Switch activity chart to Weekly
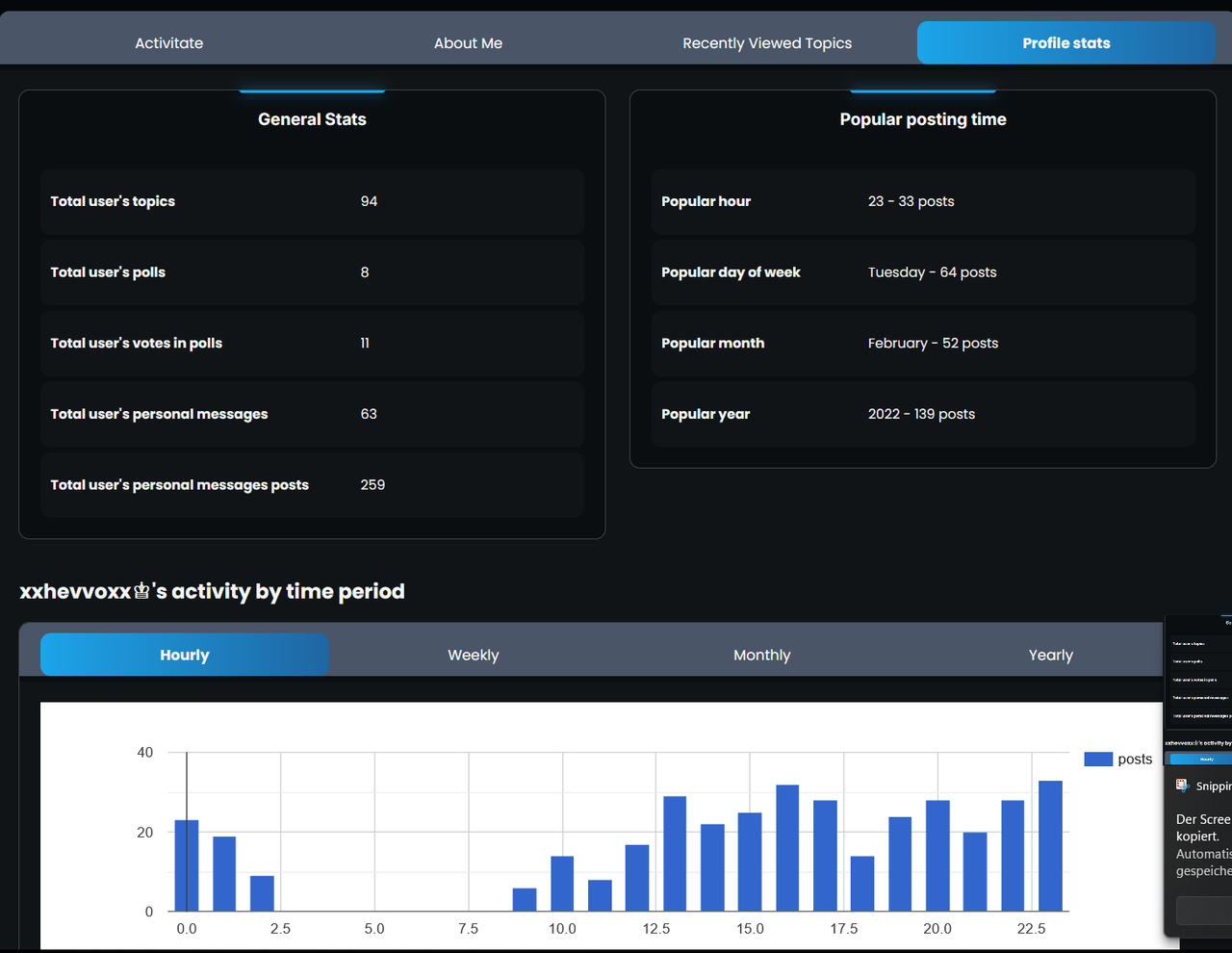 (474, 655)
